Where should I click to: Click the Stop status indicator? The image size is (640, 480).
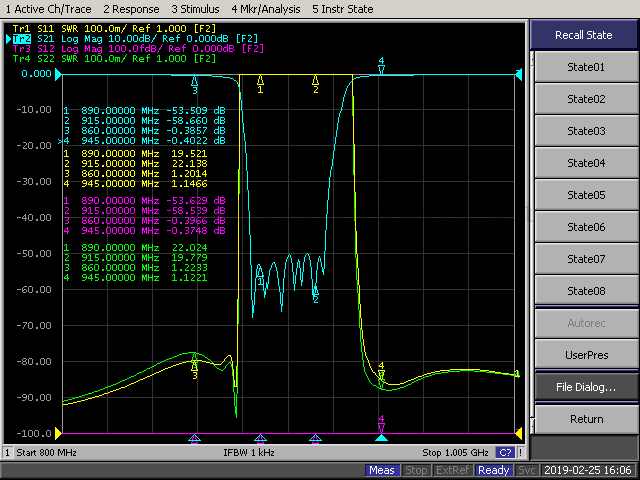point(416,470)
